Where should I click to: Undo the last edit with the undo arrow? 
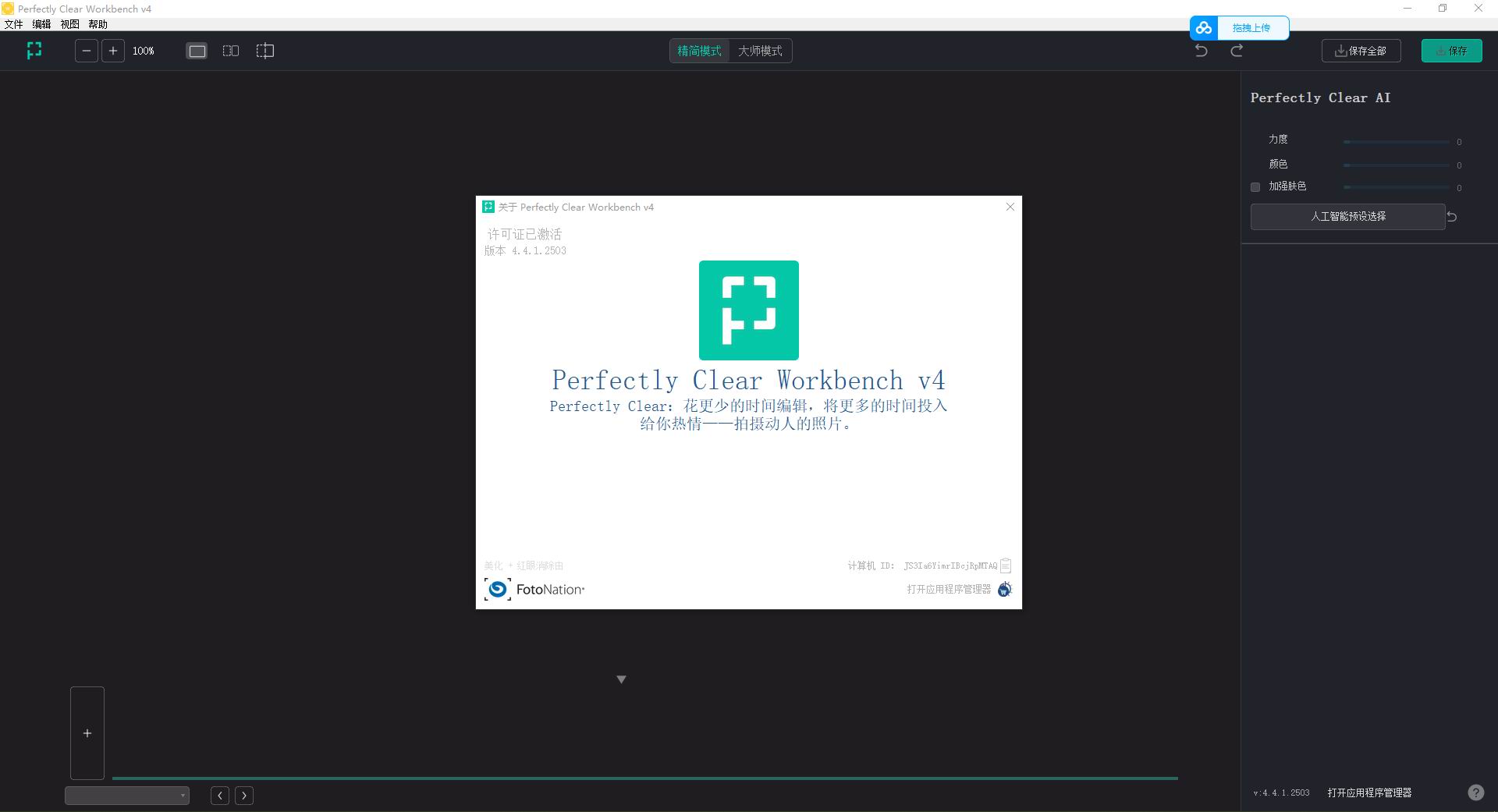coord(1202,51)
